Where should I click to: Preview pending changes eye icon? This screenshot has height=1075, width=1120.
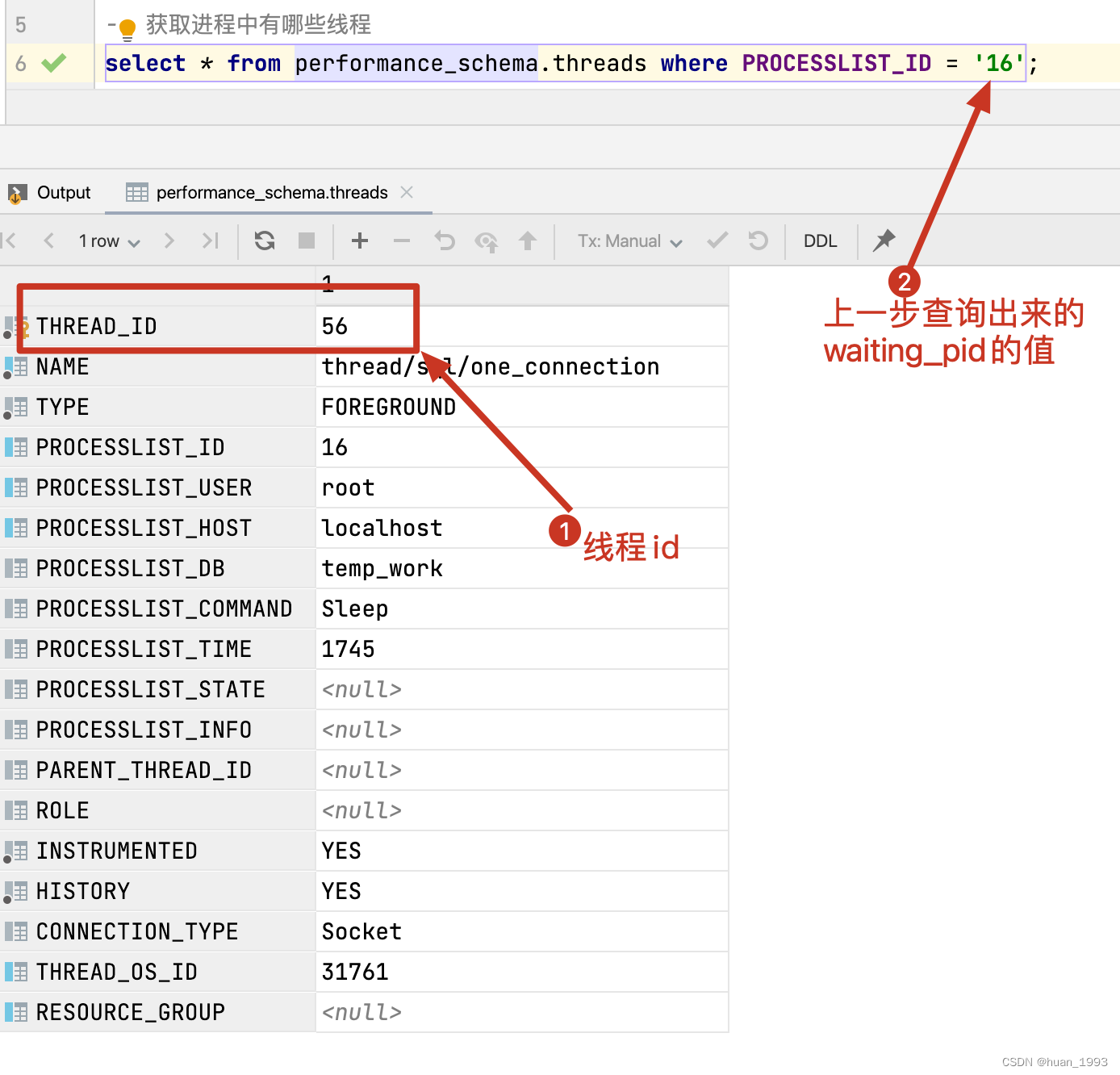click(x=487, y=241)
